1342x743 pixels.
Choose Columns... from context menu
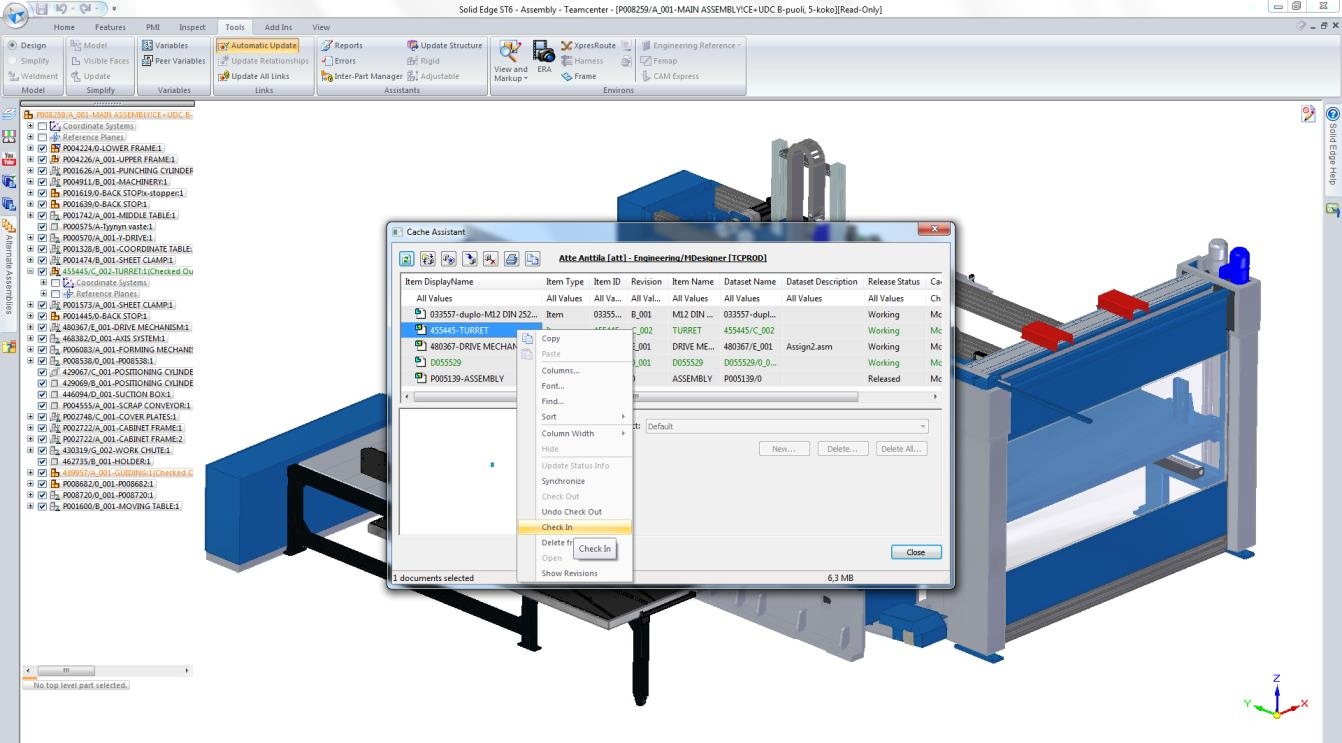(x=574, y=371)
